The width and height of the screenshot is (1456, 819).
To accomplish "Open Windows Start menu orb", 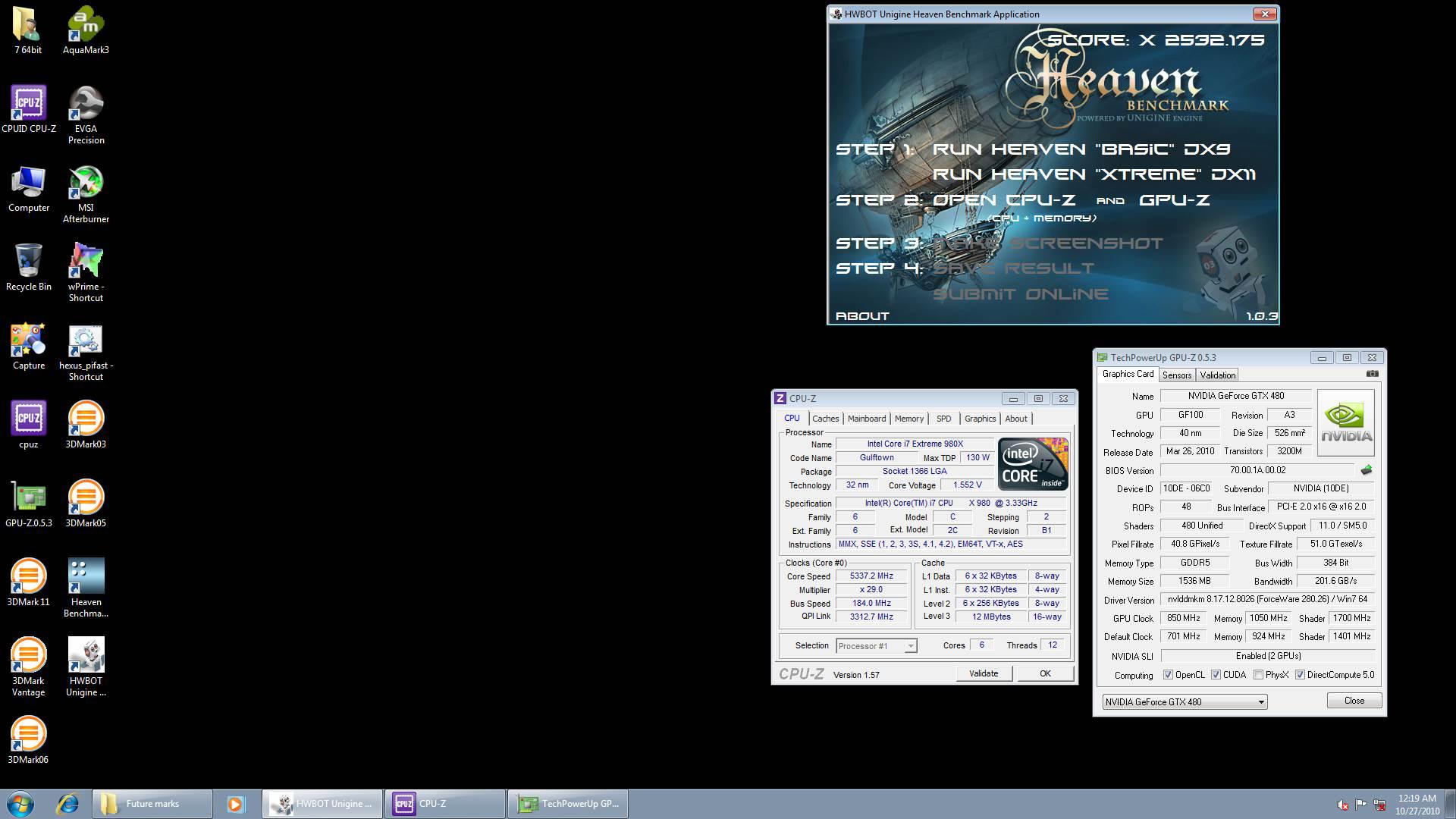I will pyautogui.click(x=20, y=804).
